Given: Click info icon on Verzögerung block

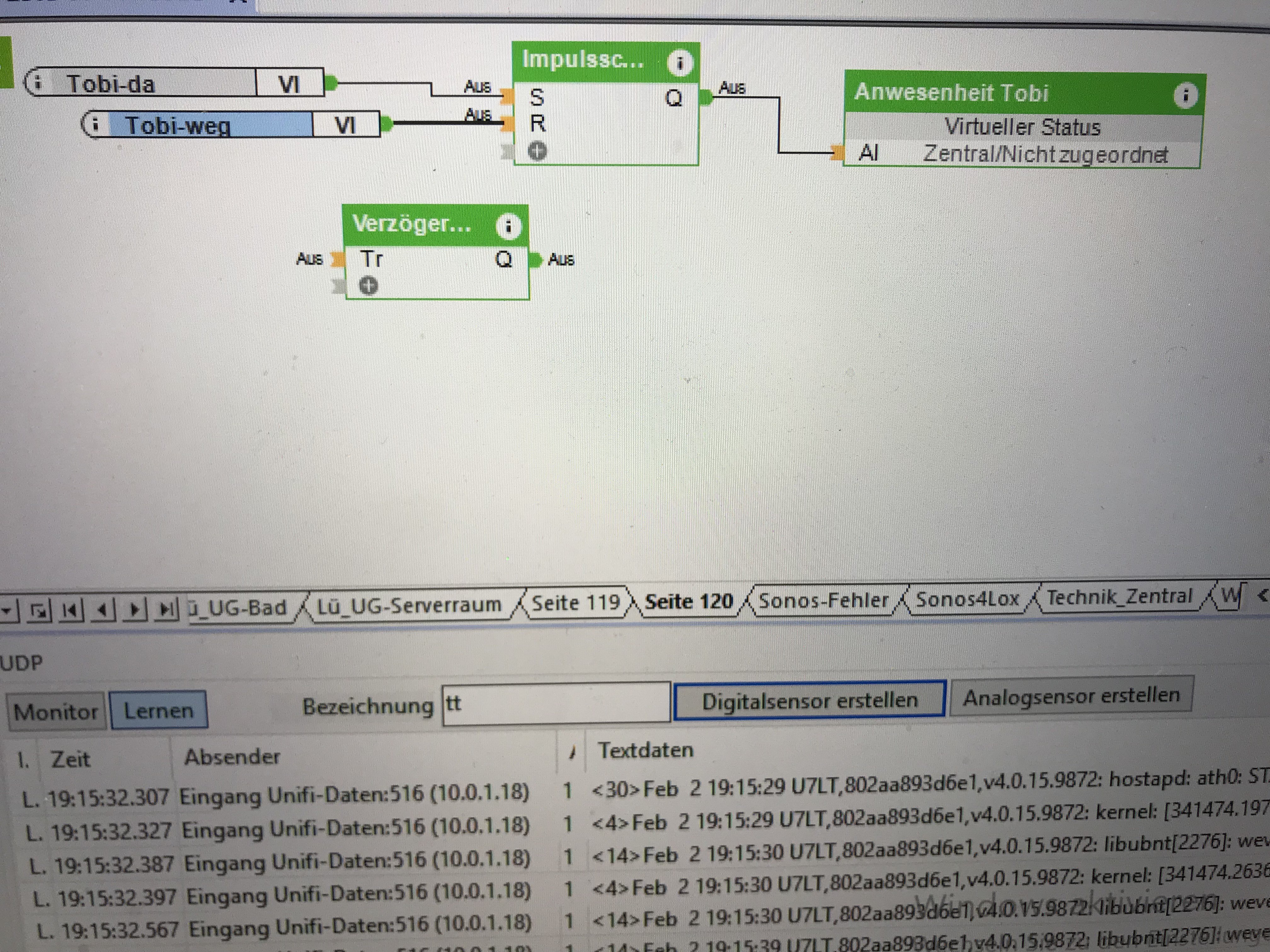Looking at the screenshot, I should [508, 227].
